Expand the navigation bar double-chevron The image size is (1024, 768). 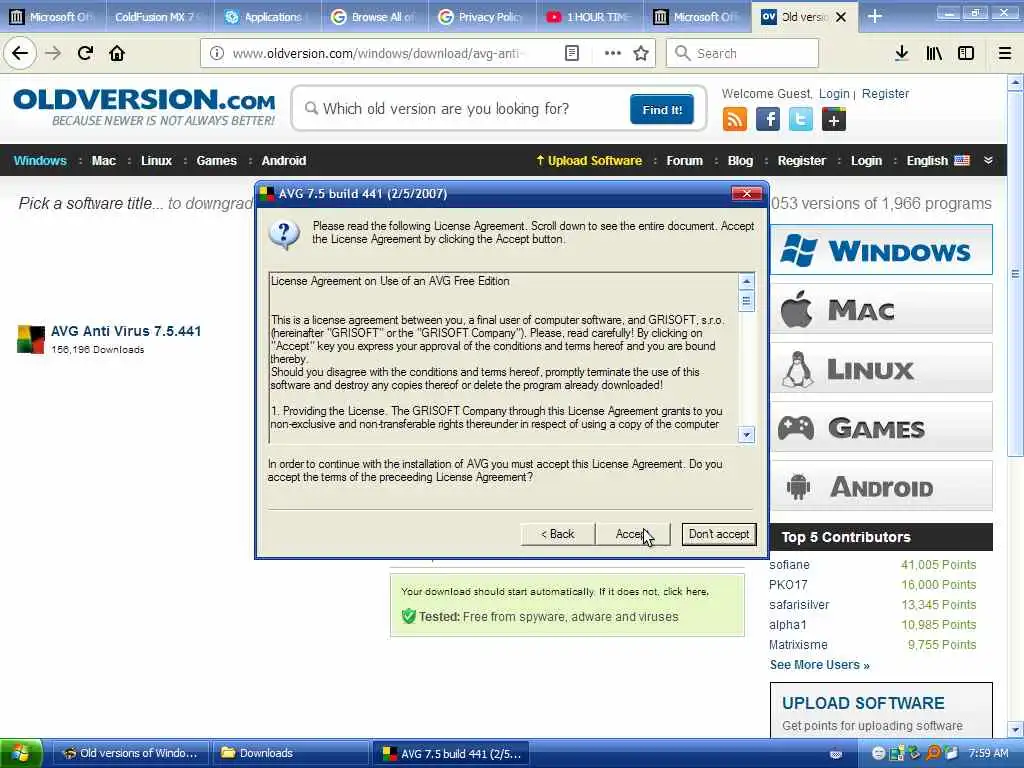coord(988,161)
